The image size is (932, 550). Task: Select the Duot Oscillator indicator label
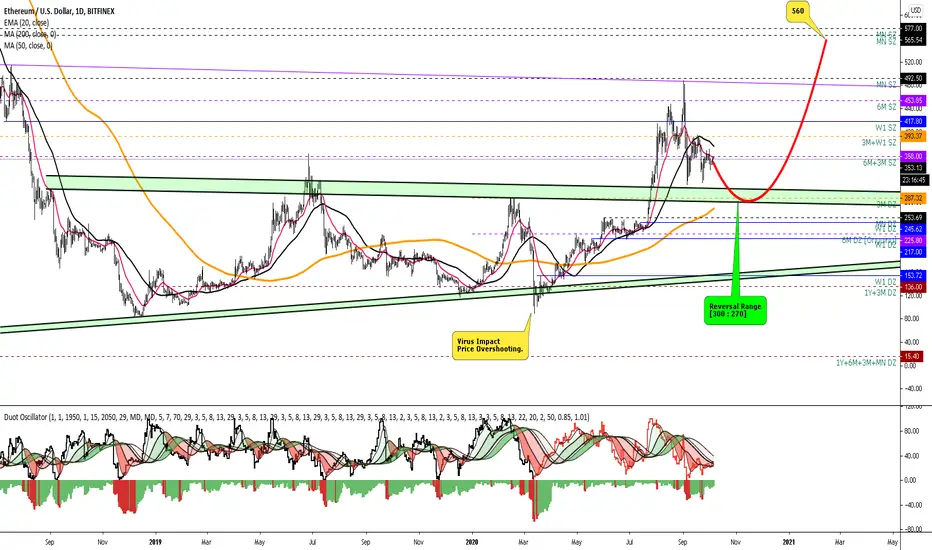click(297, 417)
